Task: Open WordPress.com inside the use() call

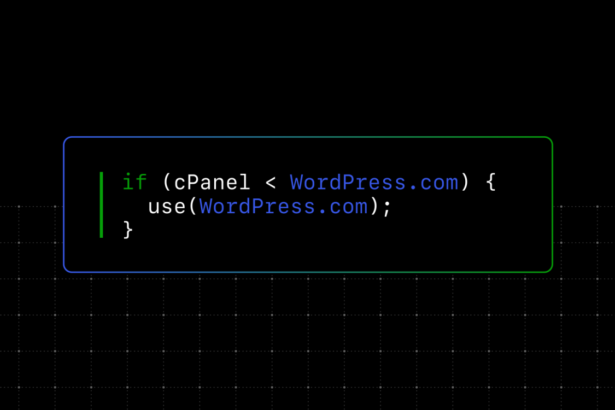Action: pyautogui.click(x=283, y=206)
